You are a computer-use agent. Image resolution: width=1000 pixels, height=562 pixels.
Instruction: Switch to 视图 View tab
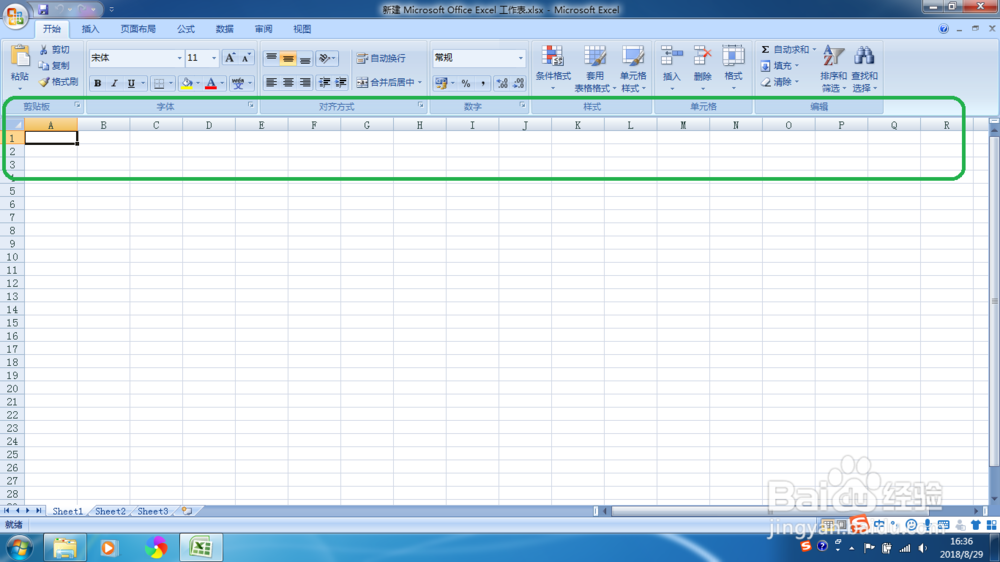(x=302, y=29)
